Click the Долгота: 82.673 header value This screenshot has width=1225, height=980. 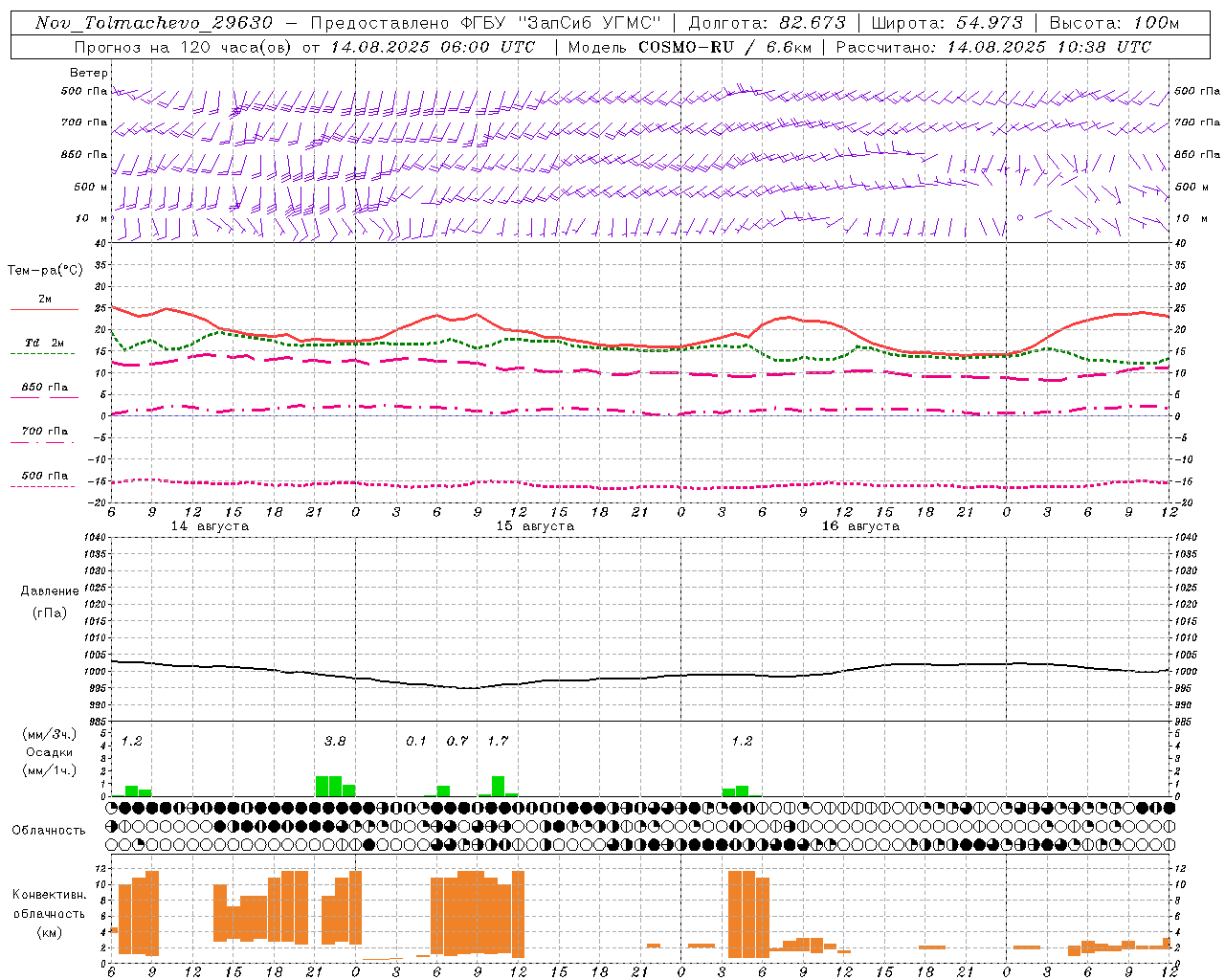pyautogui.click(x=768, y=23)
